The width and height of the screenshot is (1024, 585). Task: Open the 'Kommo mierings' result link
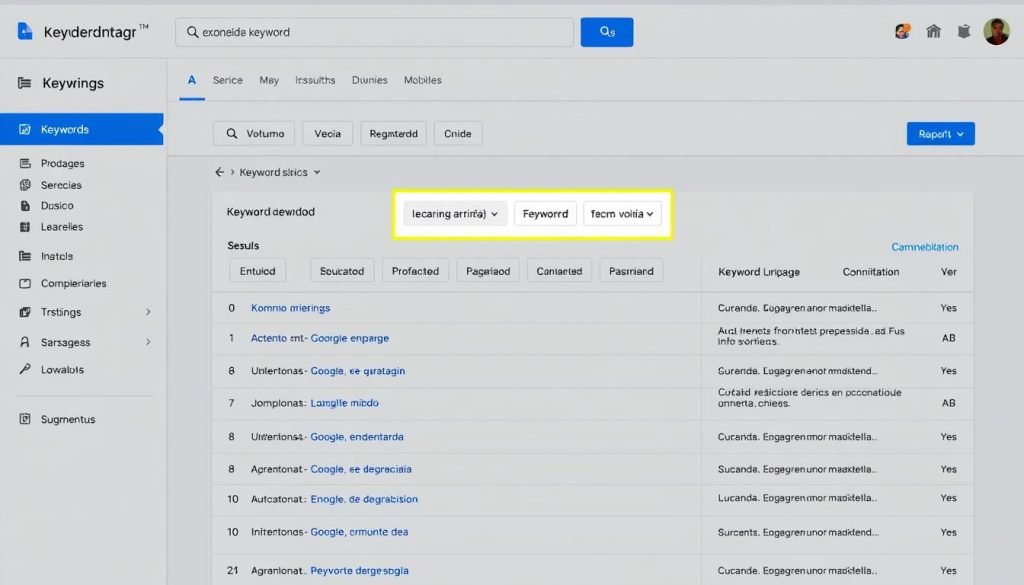(x=291, y=307)
